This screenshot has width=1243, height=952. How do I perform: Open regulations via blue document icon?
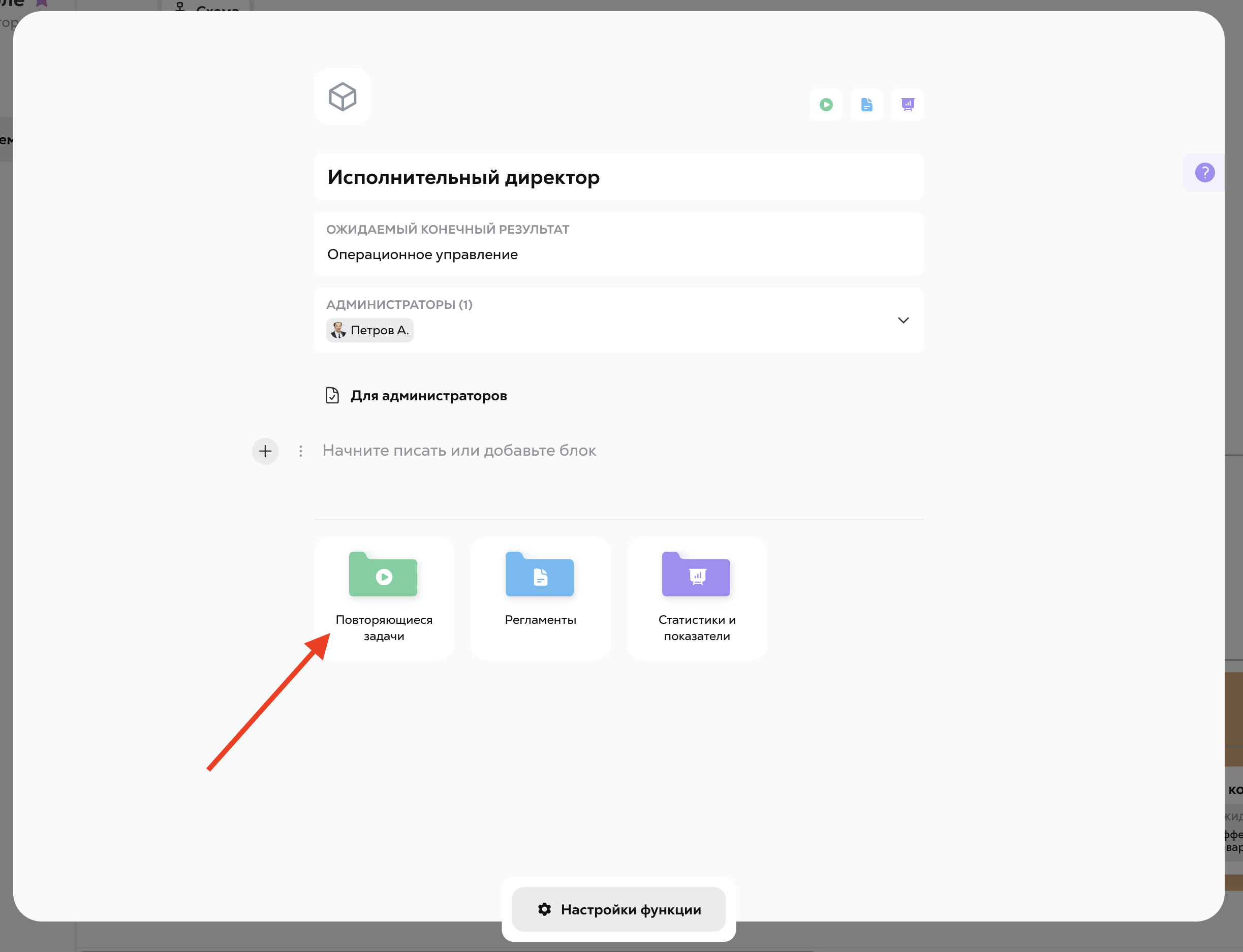tap(866, 105)
